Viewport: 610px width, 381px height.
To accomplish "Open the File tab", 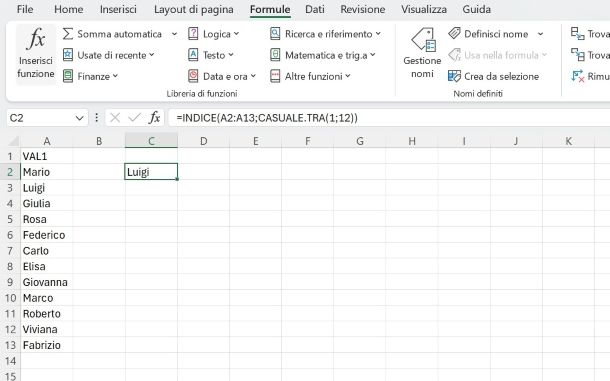I will coord(25,9).
